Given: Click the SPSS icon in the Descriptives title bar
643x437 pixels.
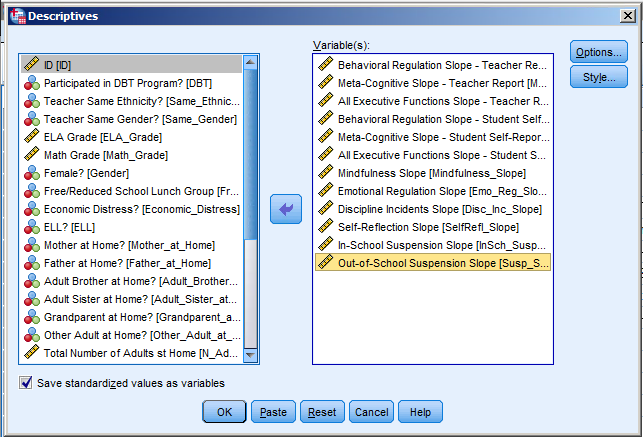Looking at the screenshot, I should (x=18, y=16).
